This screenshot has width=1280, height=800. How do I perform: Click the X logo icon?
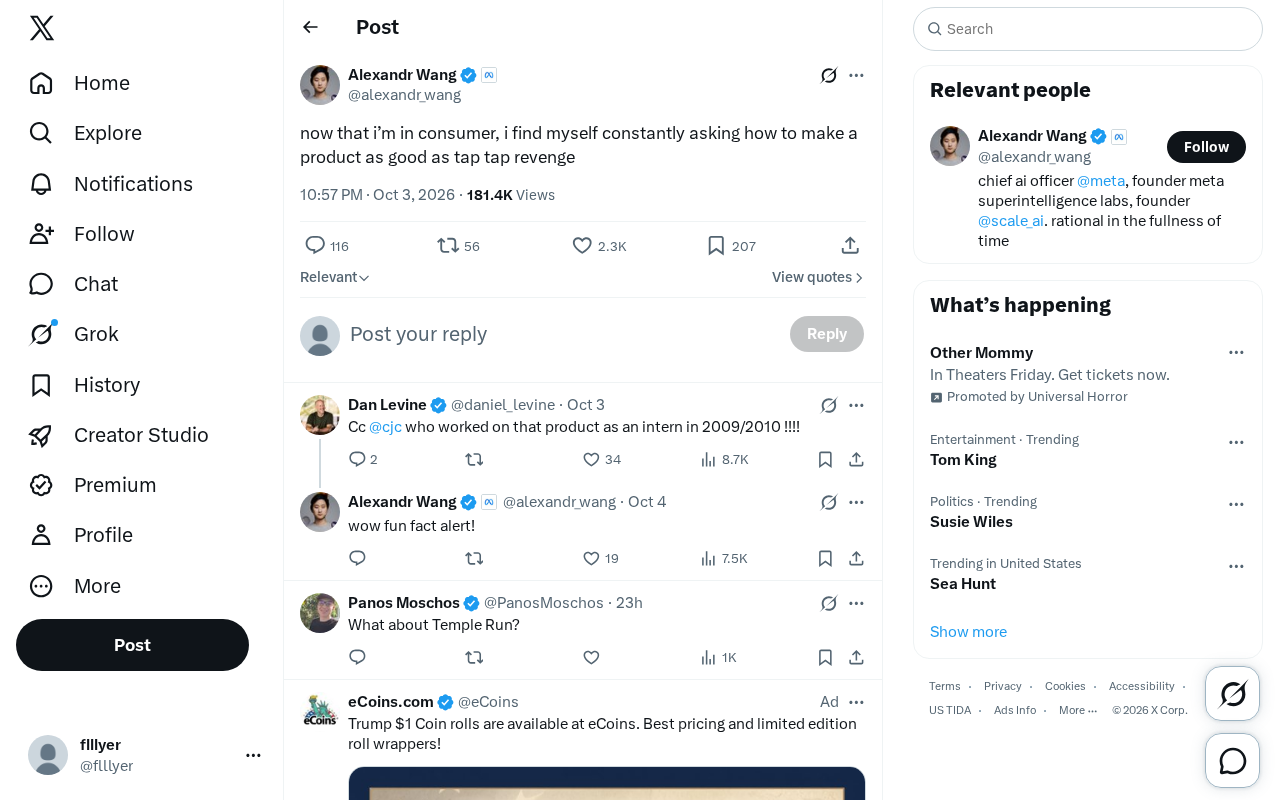pyautogui.click(x=42, y=28)
